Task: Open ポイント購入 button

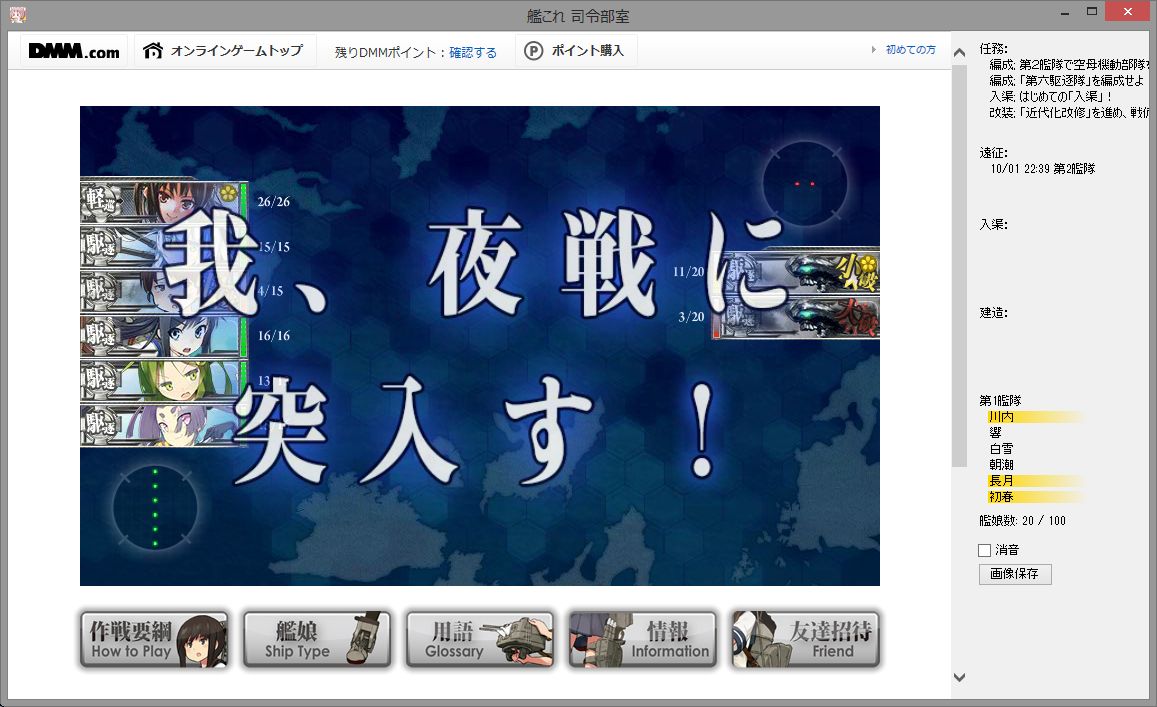Action: point(576,50)
